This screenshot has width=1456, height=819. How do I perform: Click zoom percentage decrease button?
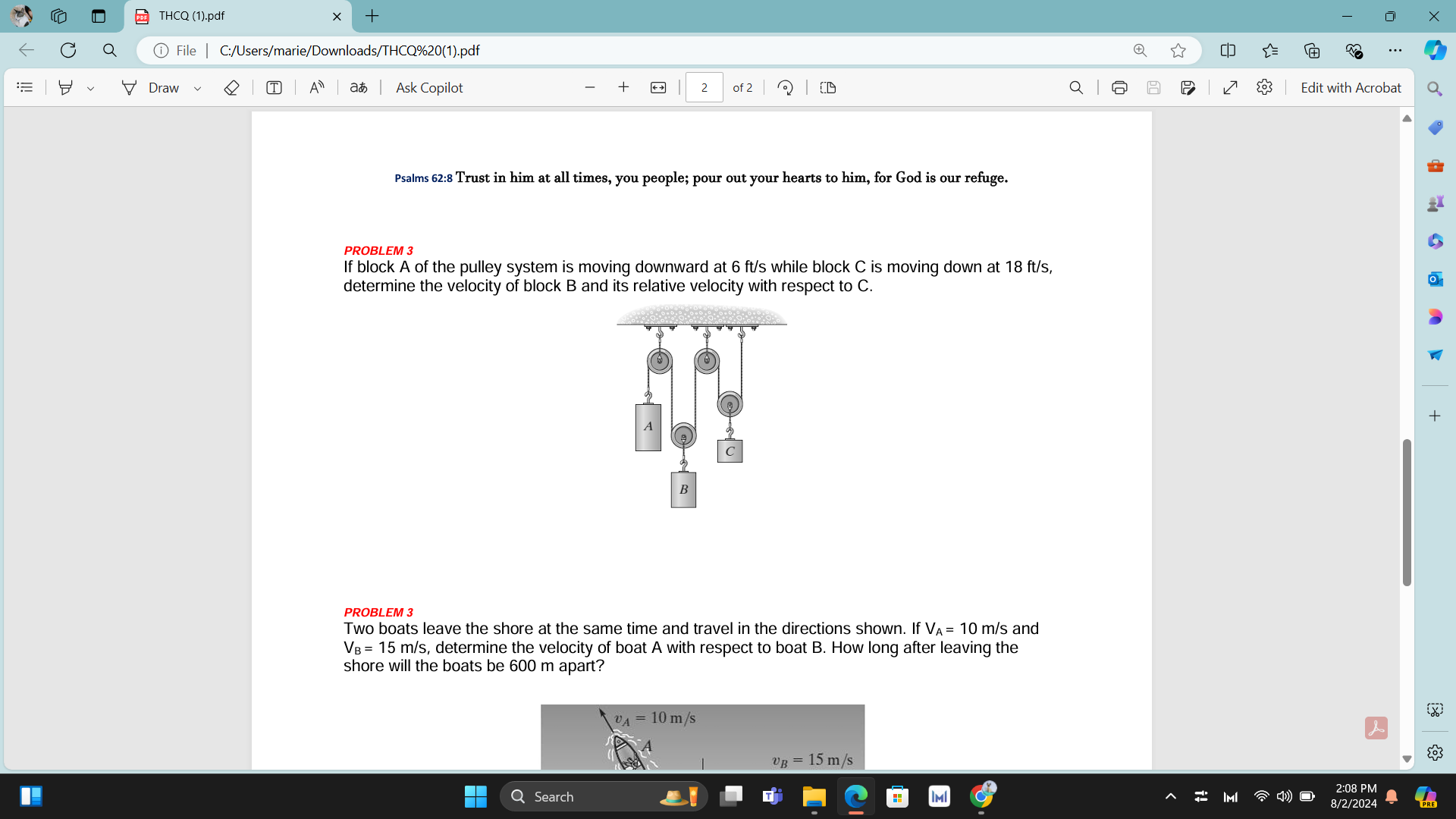coord(589,87)
